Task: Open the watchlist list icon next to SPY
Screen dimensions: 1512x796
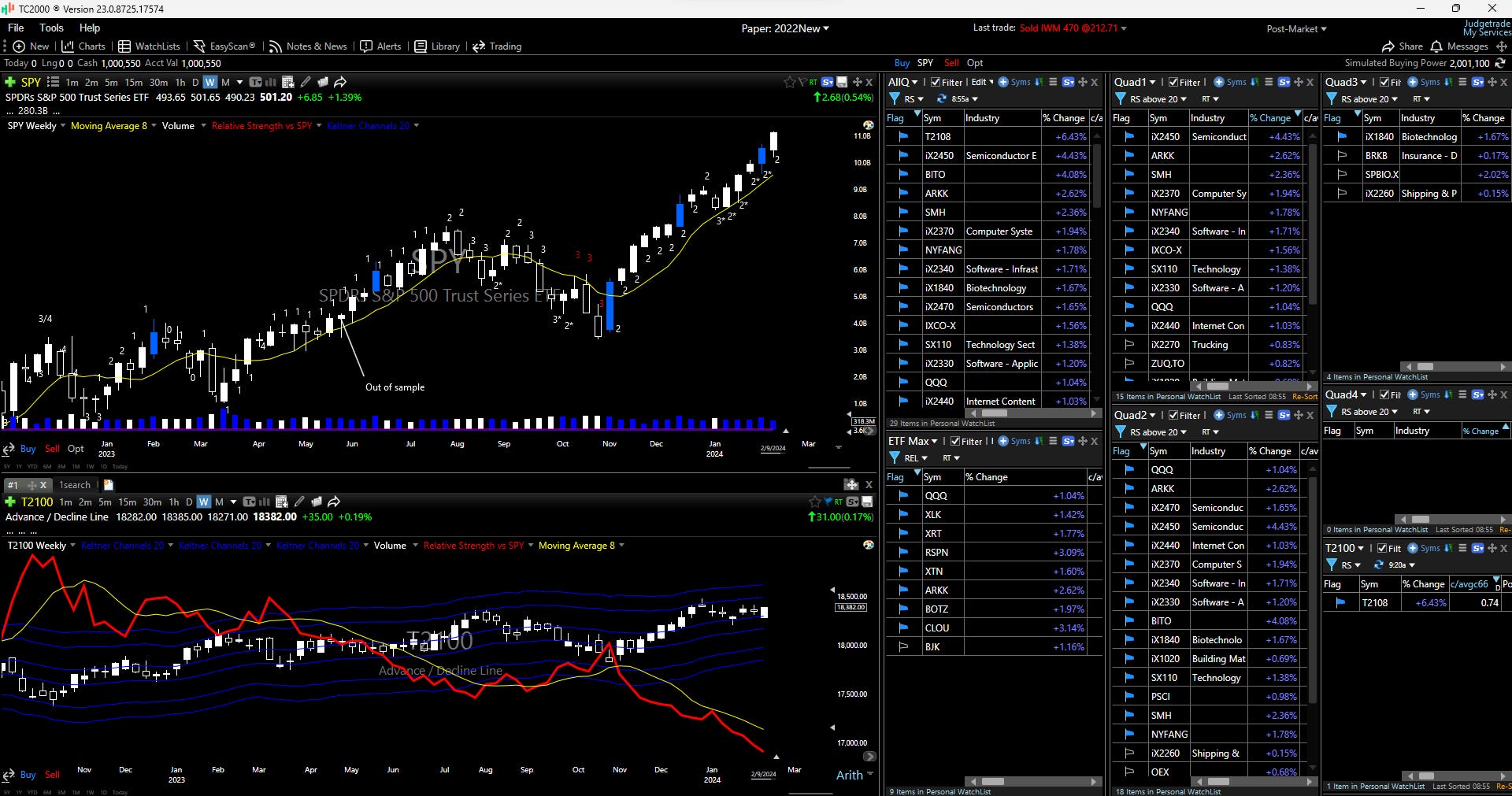Action: pos(53,82)
